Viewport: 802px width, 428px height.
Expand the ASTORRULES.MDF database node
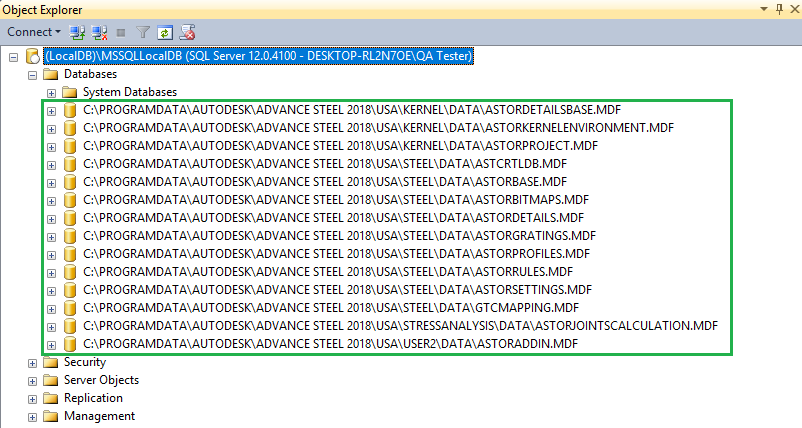(51, 273)
